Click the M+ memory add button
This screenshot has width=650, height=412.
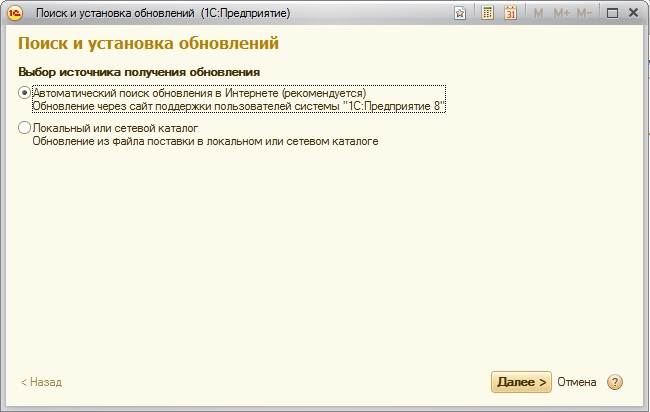[560, 14]
